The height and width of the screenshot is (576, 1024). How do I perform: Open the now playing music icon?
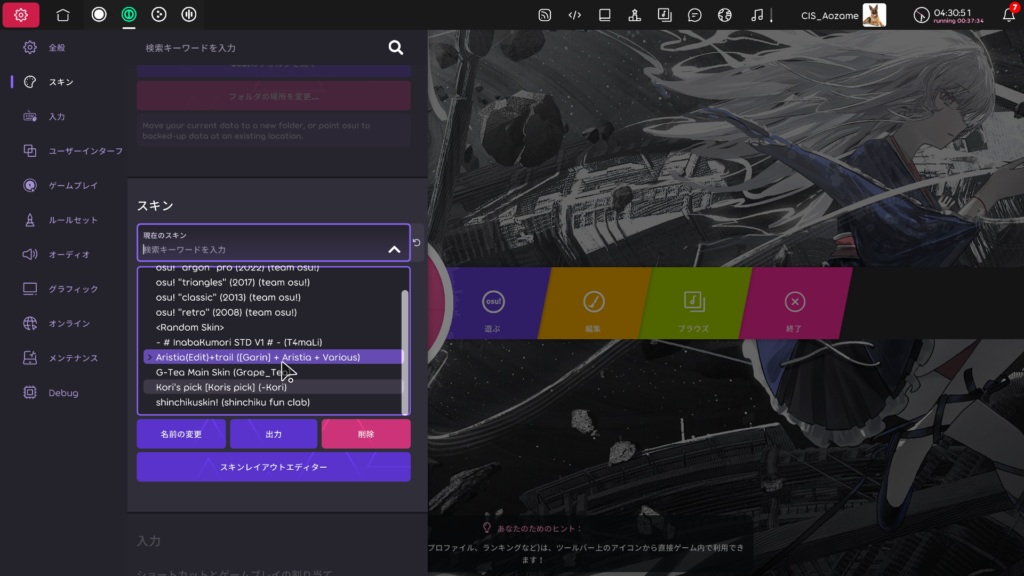pyautogui.click(x=757, y=15)
